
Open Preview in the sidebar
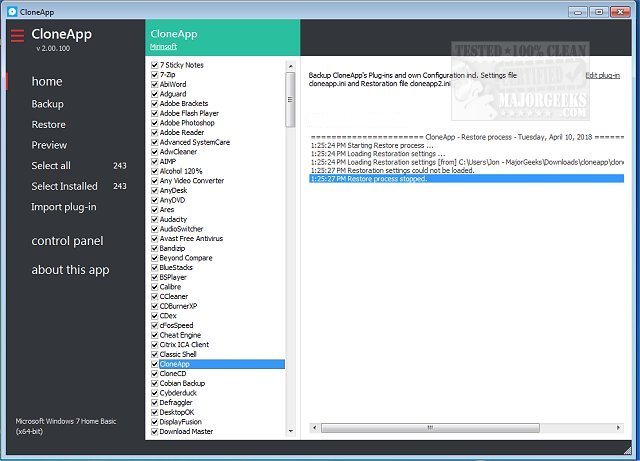(49, 145)
